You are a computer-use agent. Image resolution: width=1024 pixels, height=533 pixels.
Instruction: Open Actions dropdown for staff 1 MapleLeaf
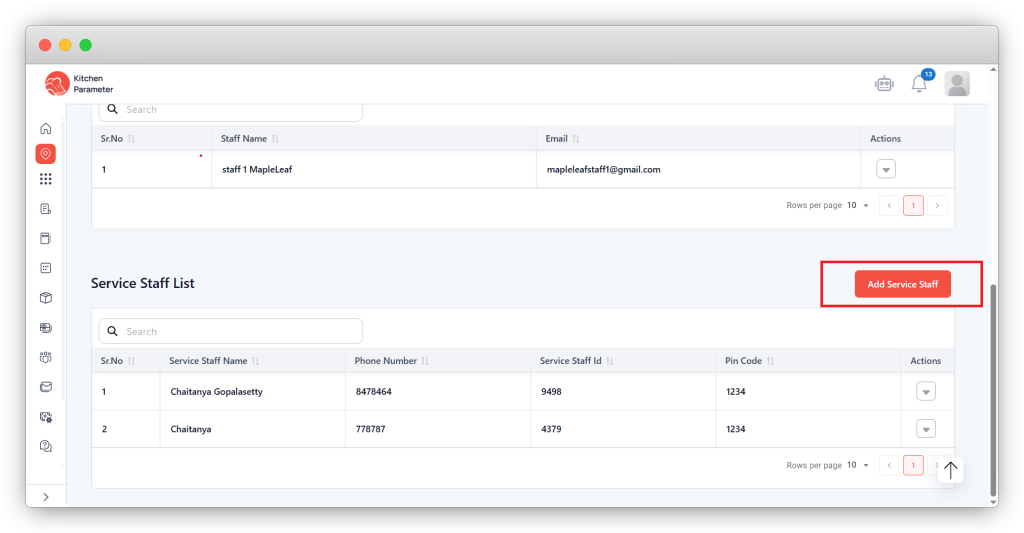pos(885,170)
